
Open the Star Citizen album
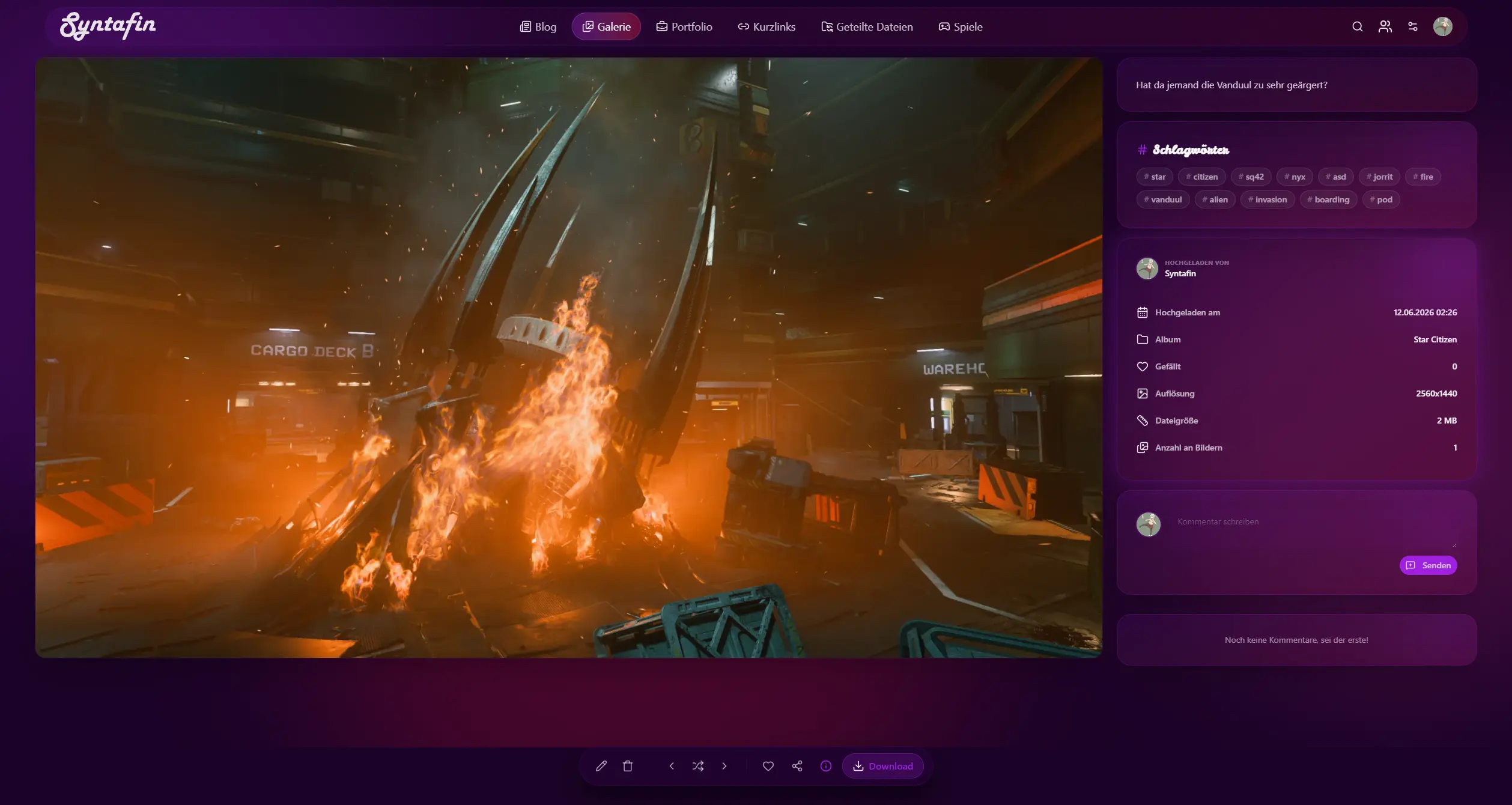point(1435,339)
